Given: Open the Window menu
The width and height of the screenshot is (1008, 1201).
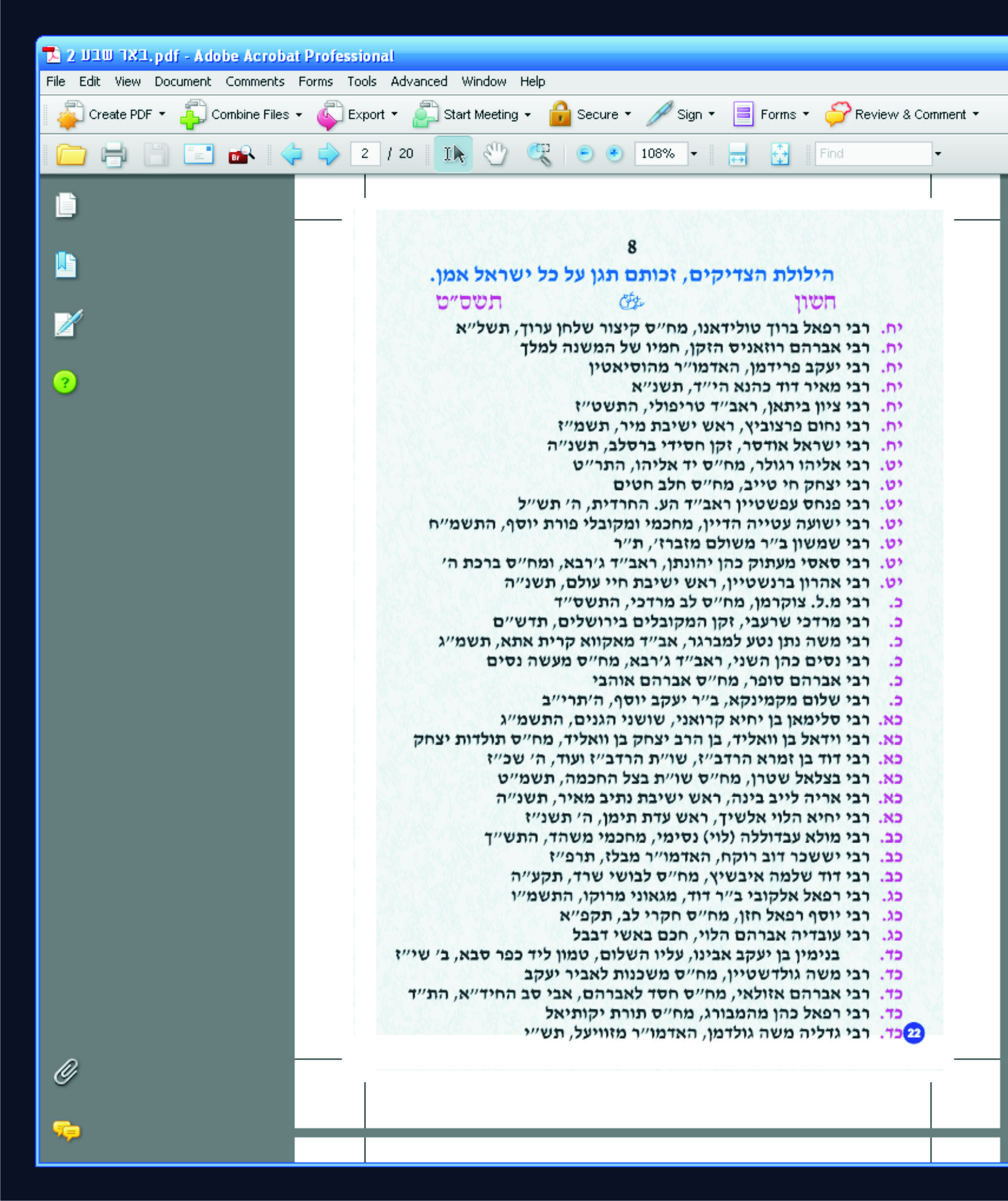Looking at the screenshot, I should [x=483, y=81].
